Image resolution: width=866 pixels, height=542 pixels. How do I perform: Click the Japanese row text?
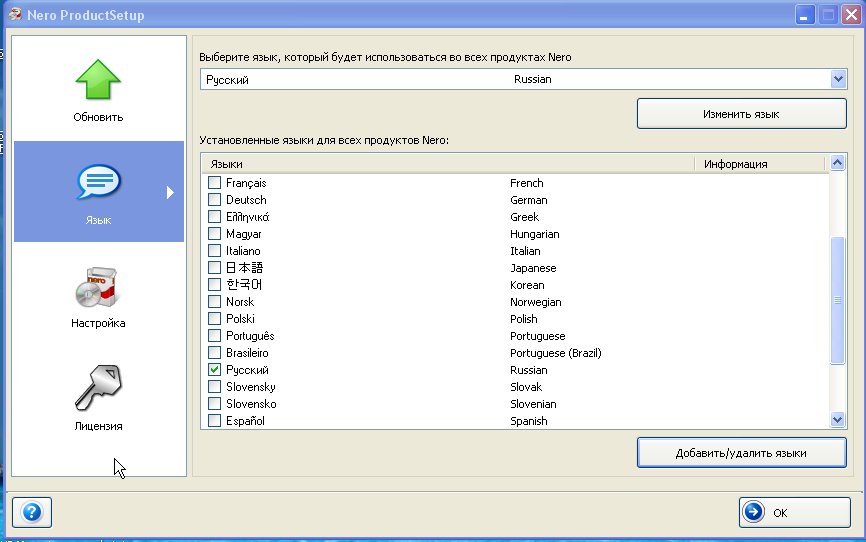[x=533, y=268]
